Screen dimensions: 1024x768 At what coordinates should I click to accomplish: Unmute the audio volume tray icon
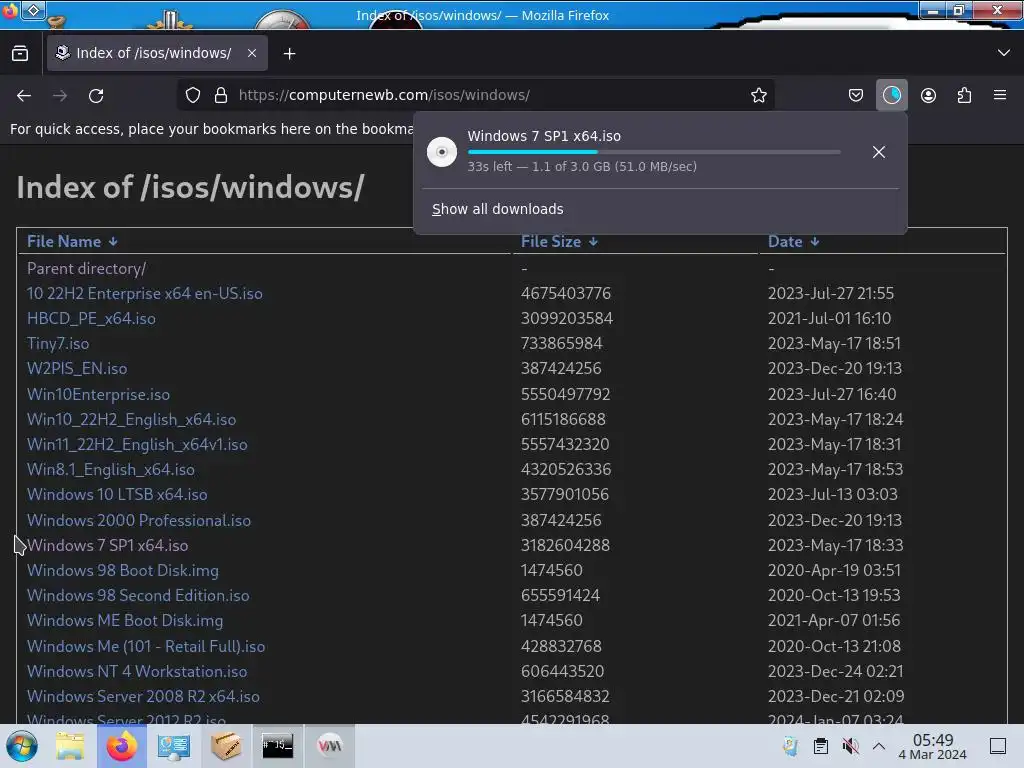pyautogui.click(x=850, y=746)
